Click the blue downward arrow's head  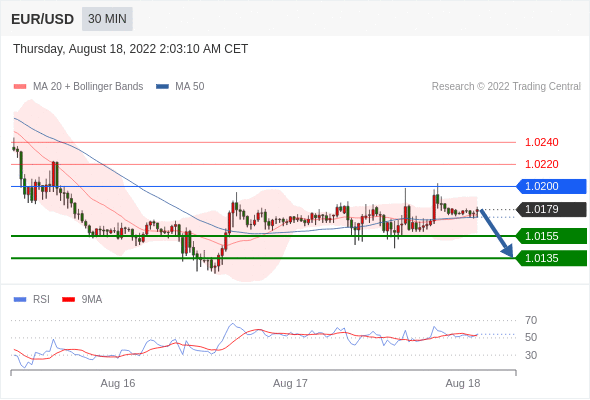click(x=508, y=251)
